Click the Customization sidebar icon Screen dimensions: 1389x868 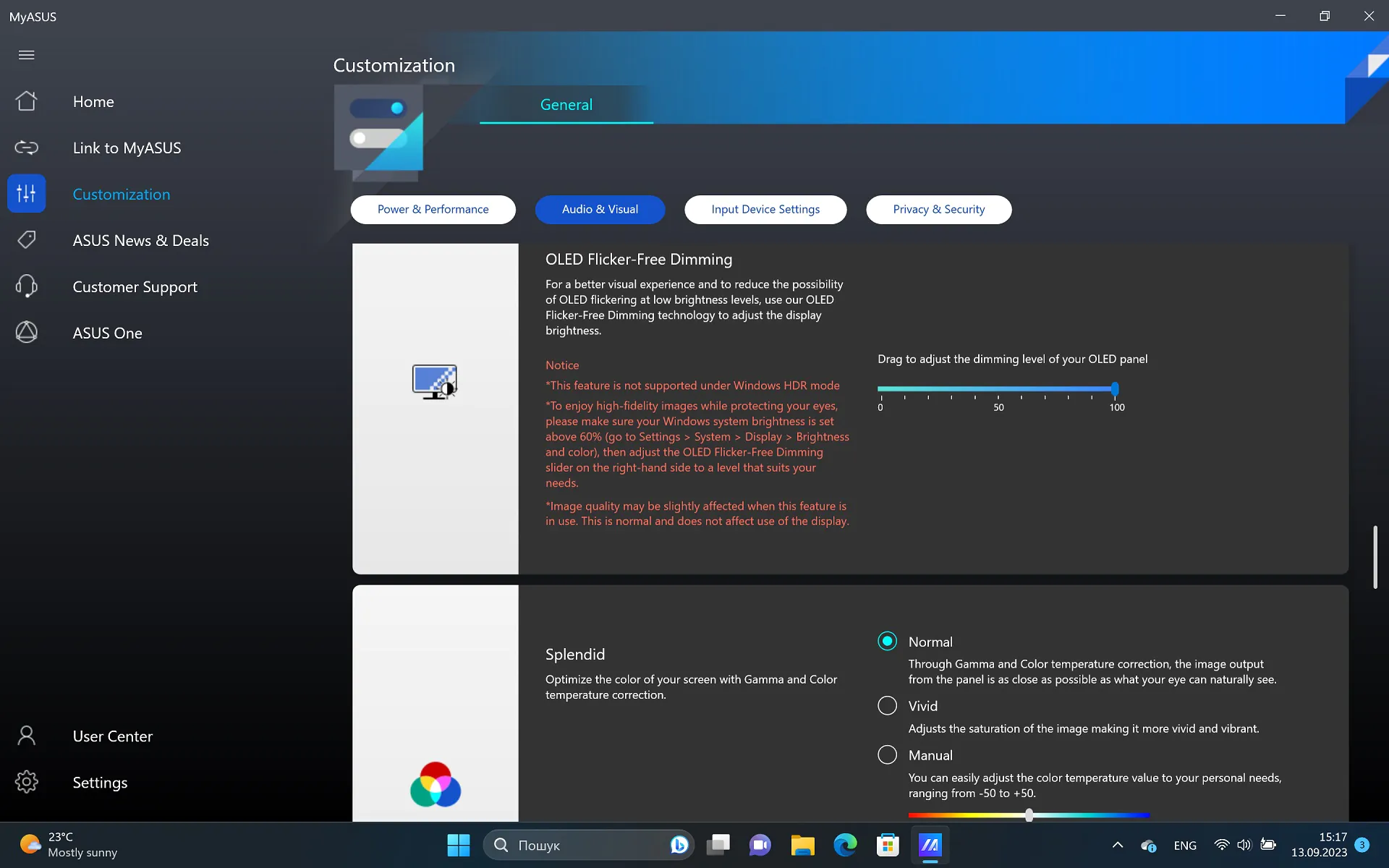(26, 193)
